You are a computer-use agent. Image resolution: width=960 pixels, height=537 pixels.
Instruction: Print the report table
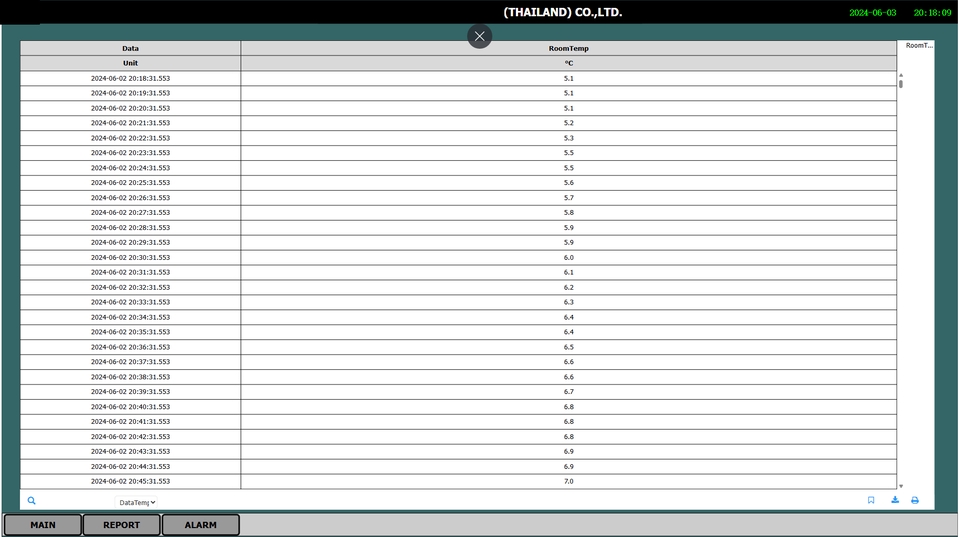(915, 500)
